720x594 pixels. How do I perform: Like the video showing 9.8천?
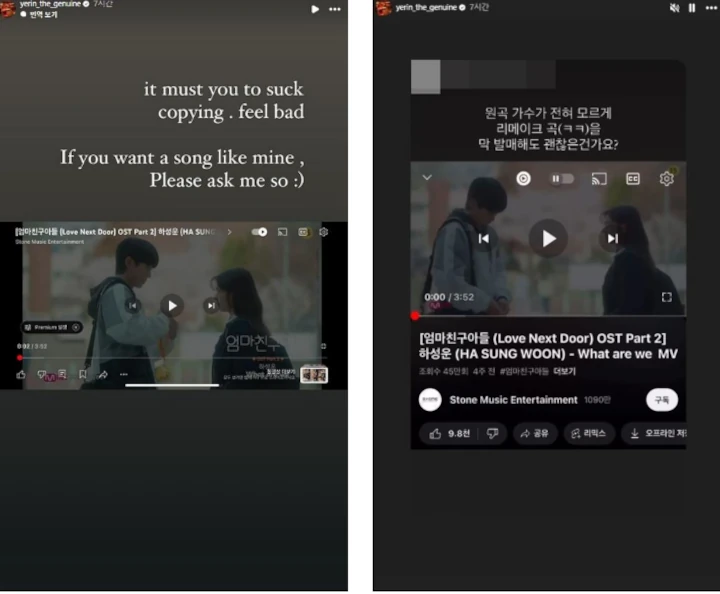point(449,433)
